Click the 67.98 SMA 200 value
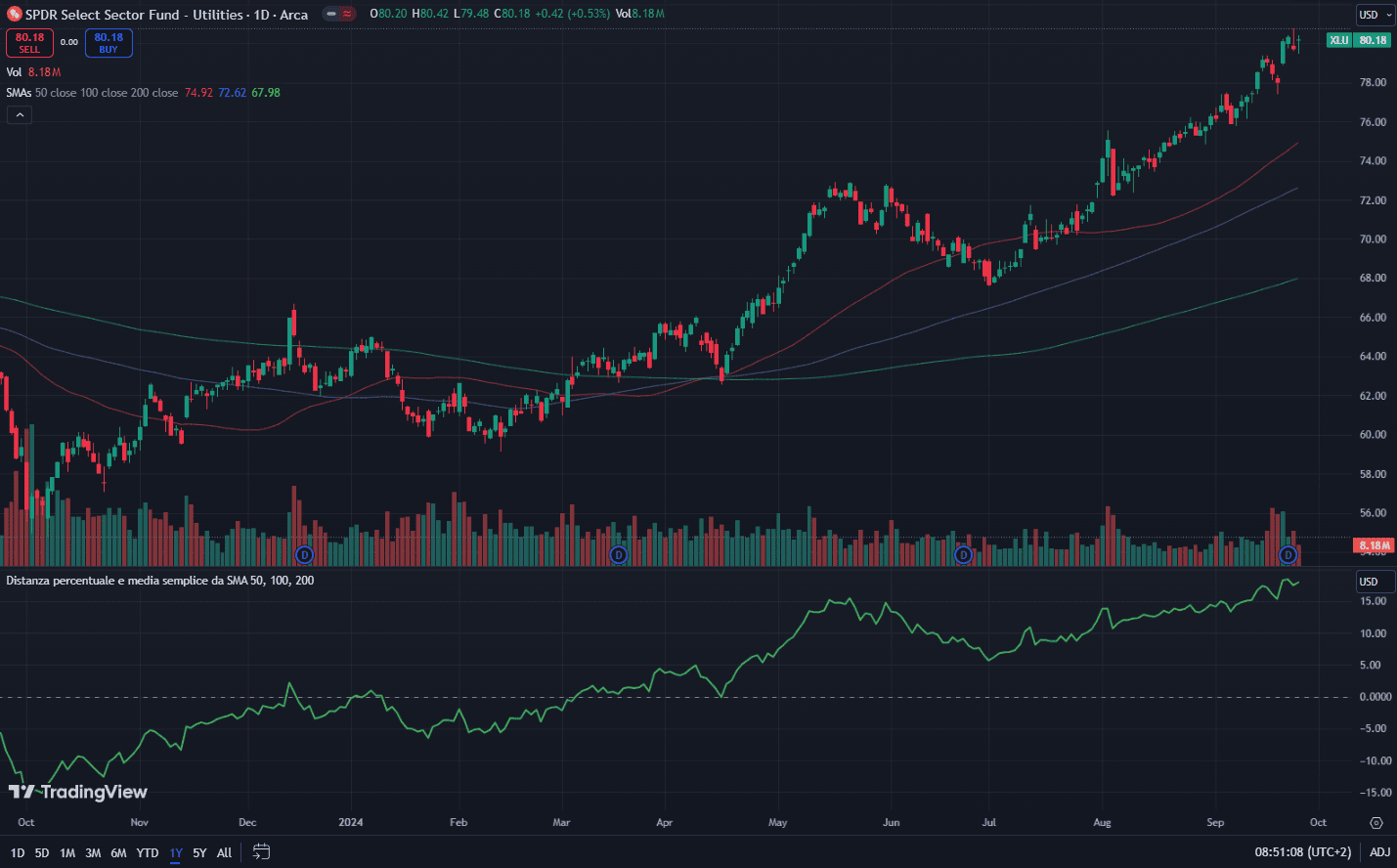The image size is (1397, 868). tap(266, 93)
